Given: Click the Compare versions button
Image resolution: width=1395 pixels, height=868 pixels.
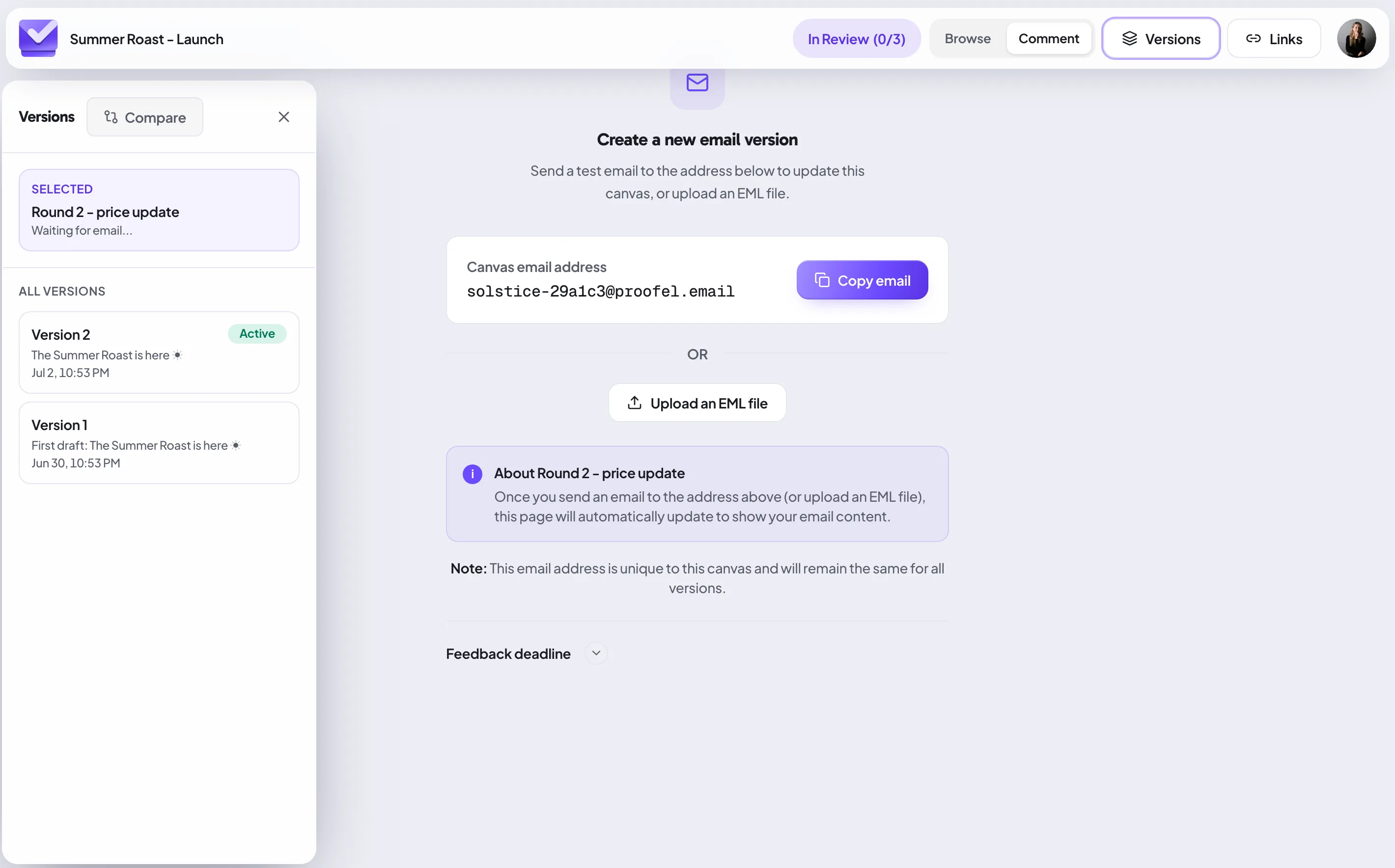Looking at the screenshot, I should [145, 117].
